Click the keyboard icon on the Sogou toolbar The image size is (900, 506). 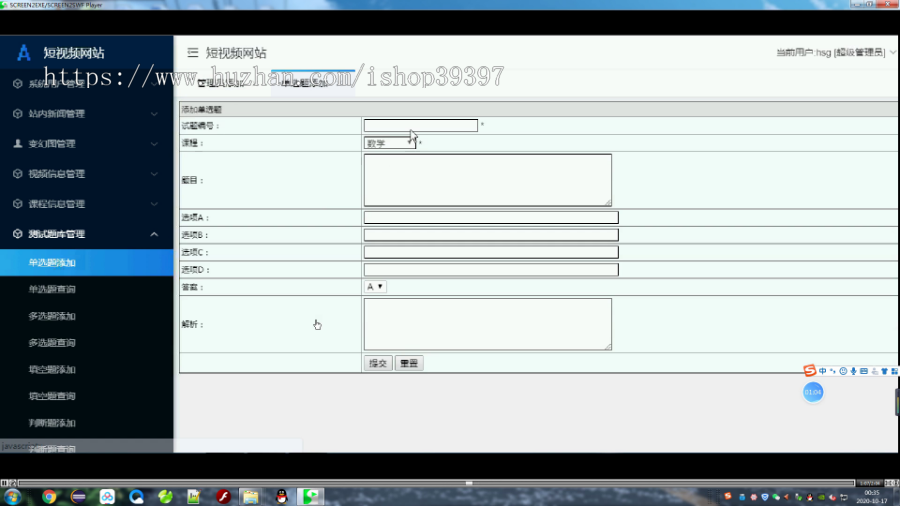864,371
